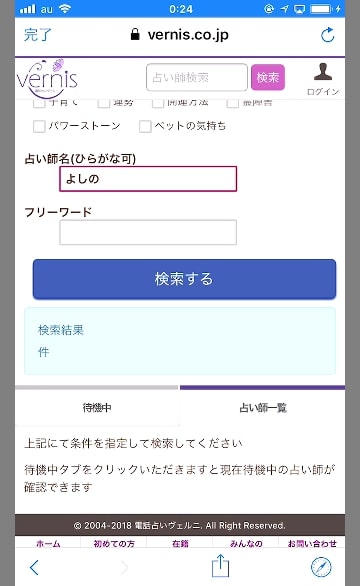Check the ペットの気持ち checkbox
The height and width of the screenshot is (586, 360).
(145, 126)
